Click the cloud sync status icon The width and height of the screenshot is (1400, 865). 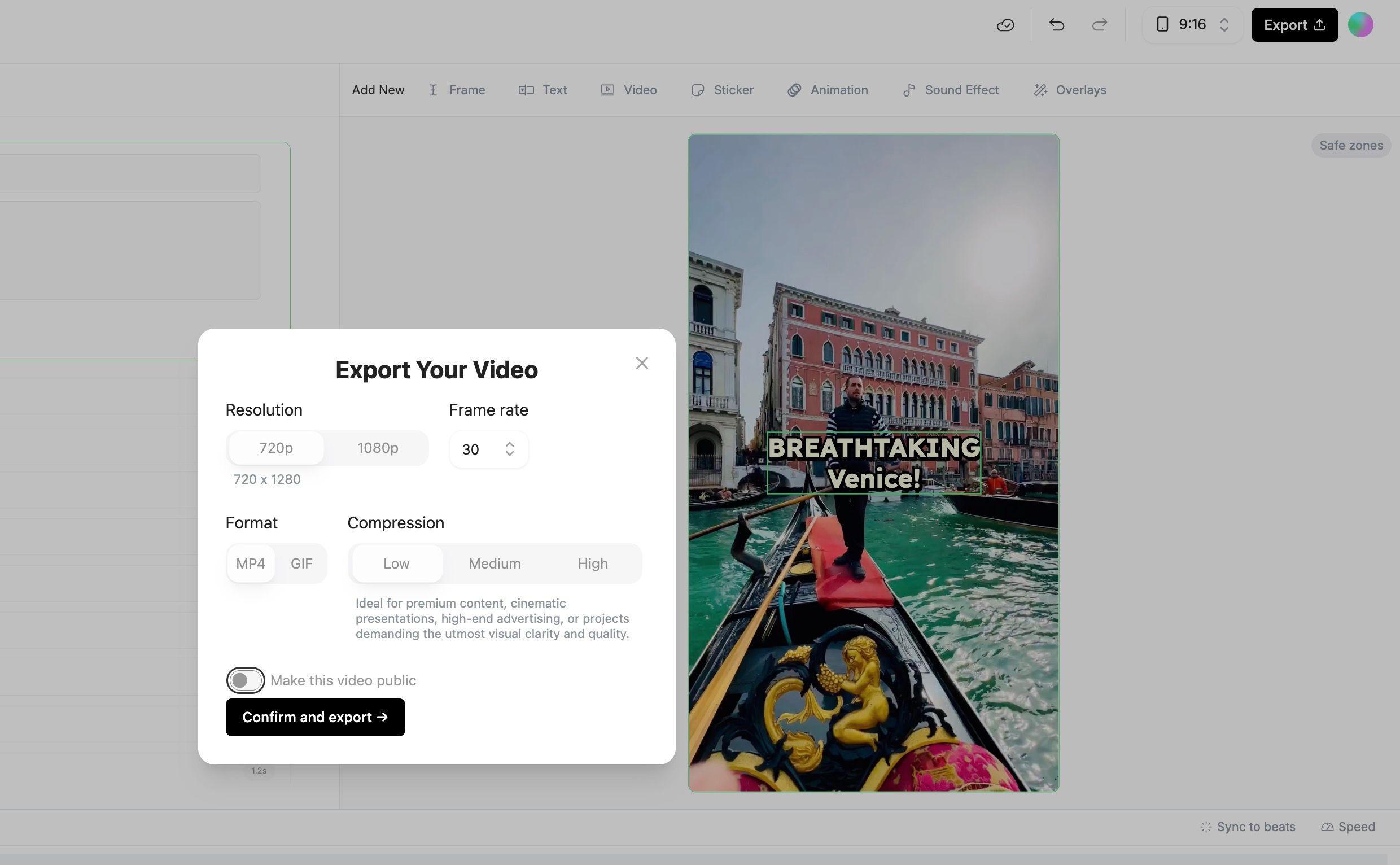(x=1005, y=25)
